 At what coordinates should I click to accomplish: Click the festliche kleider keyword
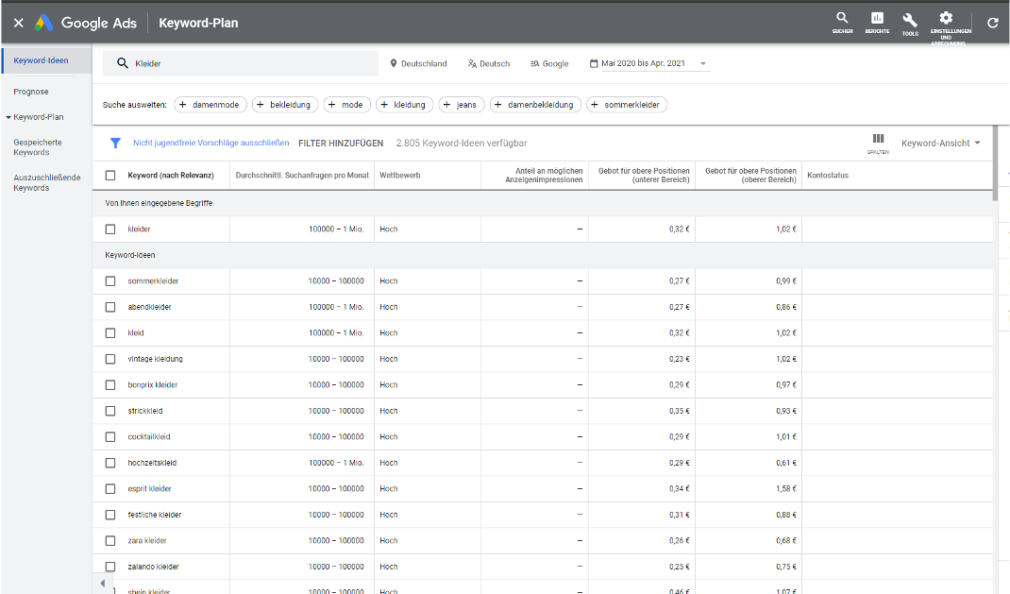(154, 515)
